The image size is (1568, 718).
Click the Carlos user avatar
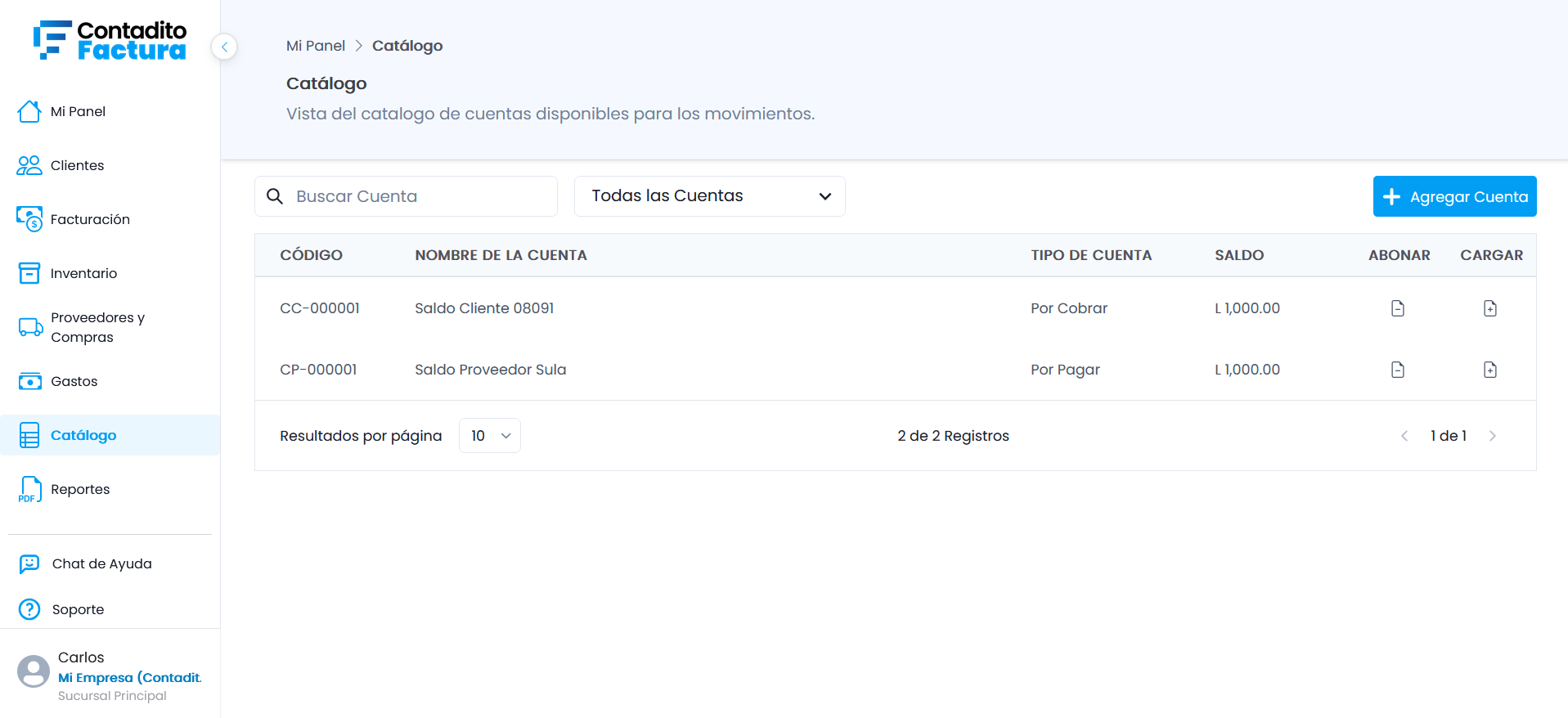[34, 671]
